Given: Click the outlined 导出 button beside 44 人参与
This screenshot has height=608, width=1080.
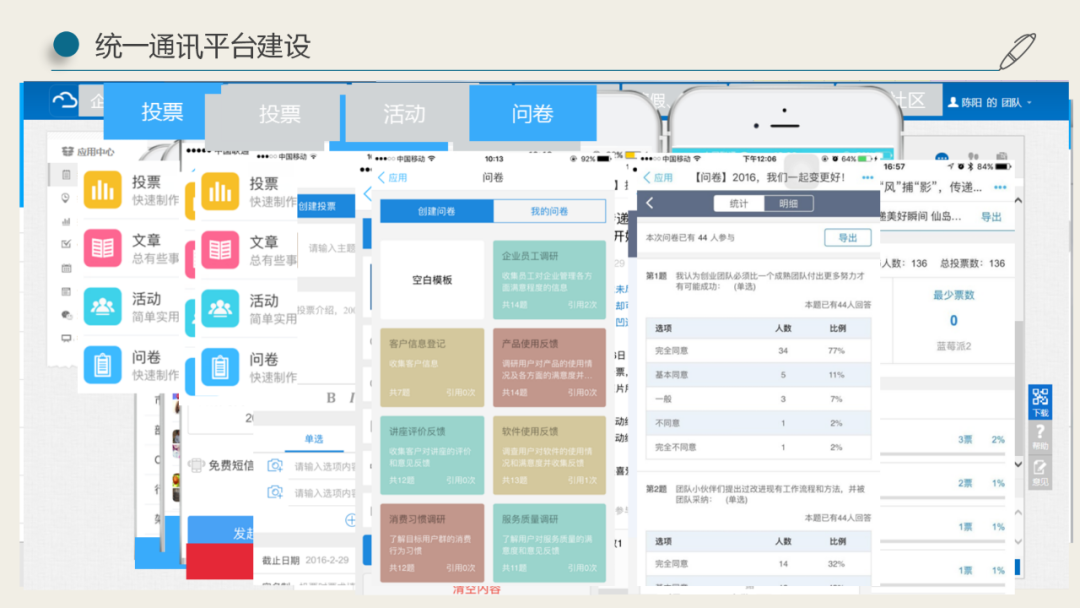Looking at the screenshot, I should point(847,238).
